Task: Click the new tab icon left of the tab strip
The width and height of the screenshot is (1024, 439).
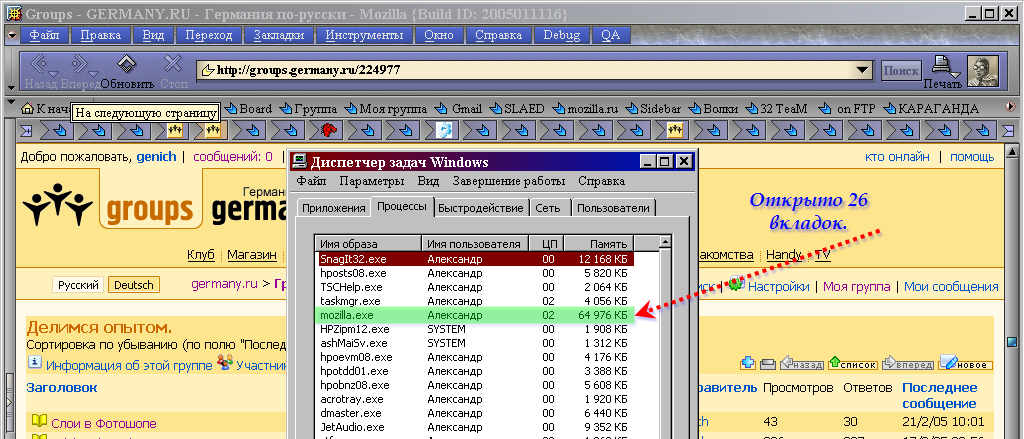Action: [x=26, y=131]
